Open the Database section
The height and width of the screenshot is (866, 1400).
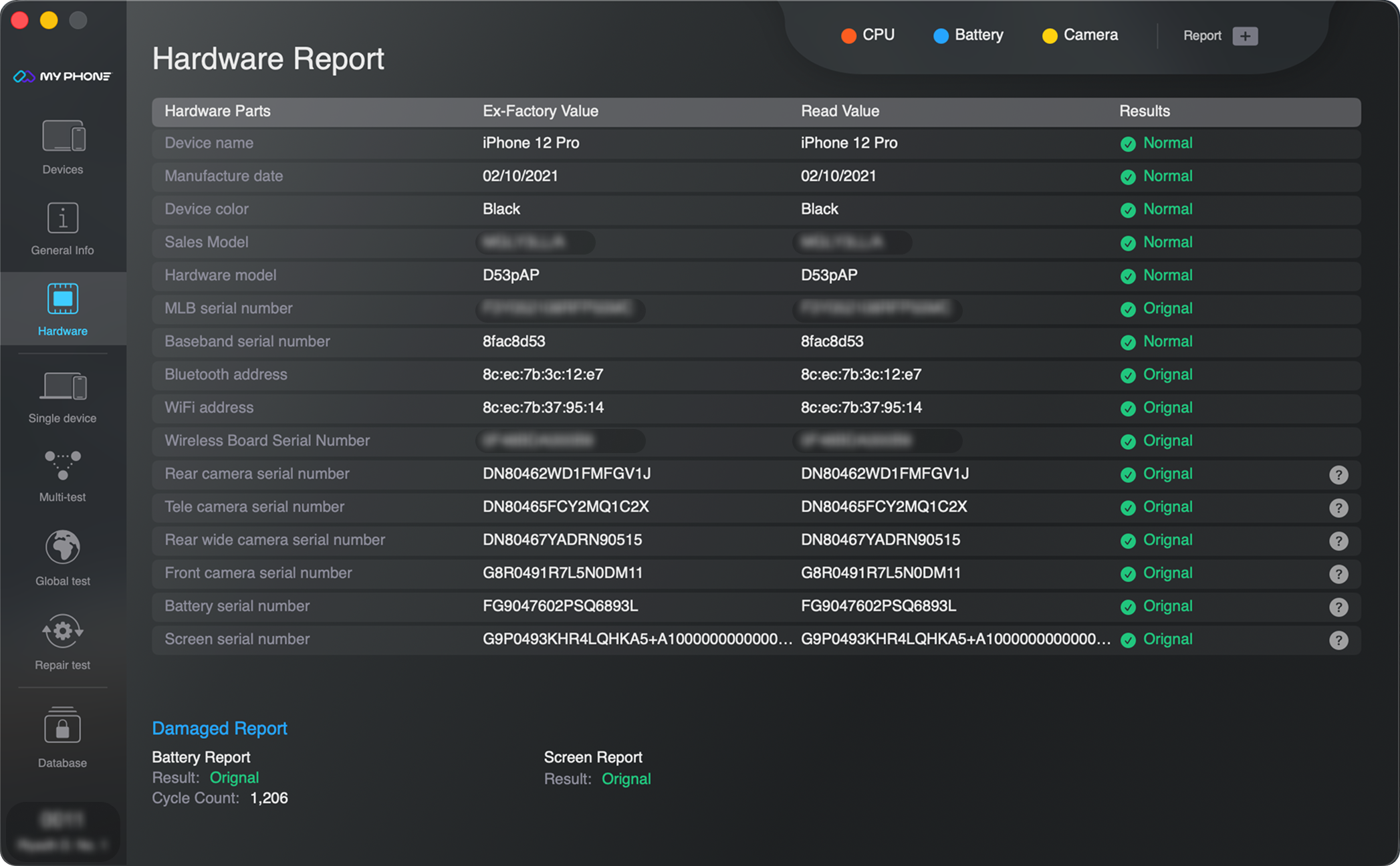point(63,737)
